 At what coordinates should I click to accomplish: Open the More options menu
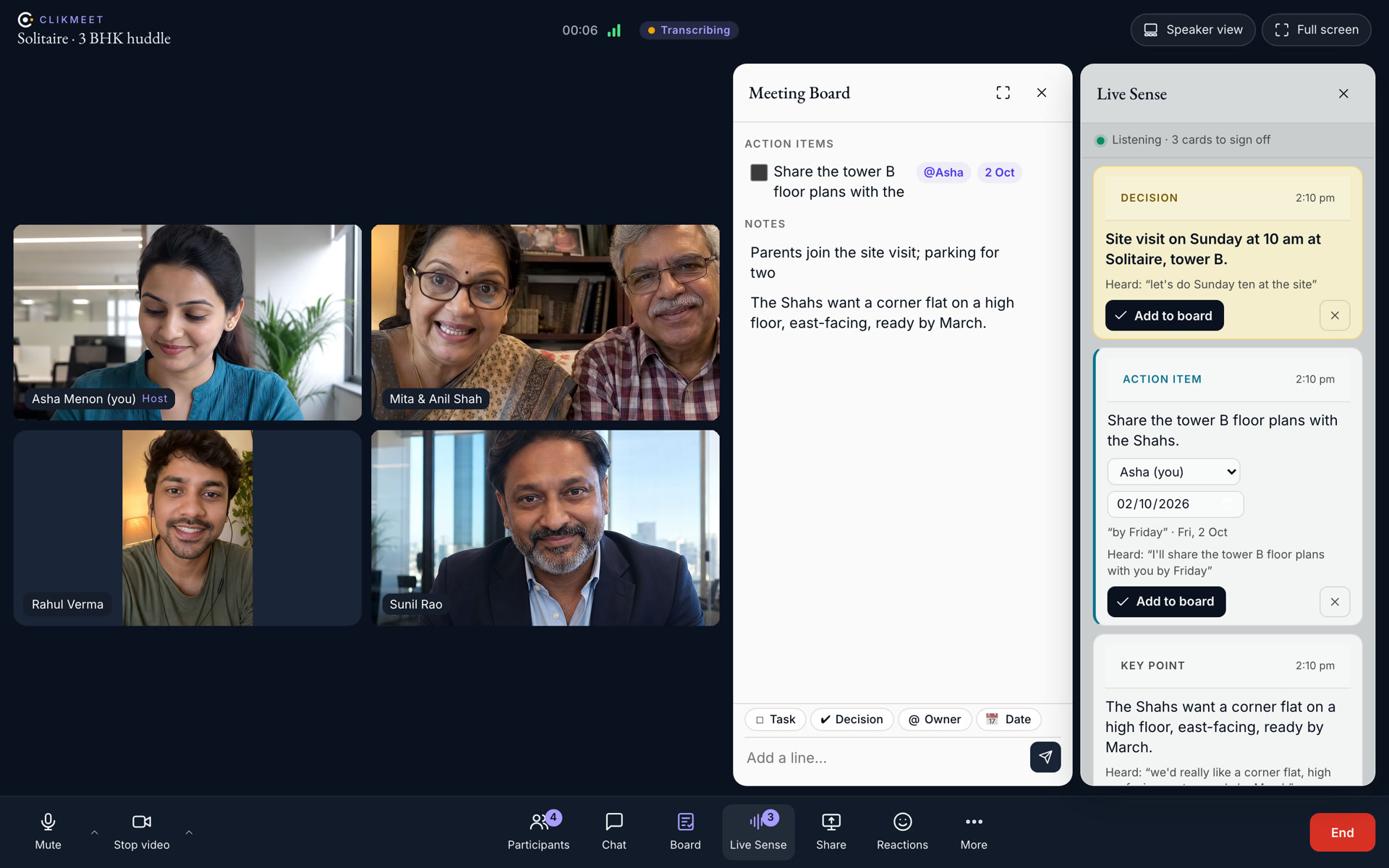tap(974, 832)
